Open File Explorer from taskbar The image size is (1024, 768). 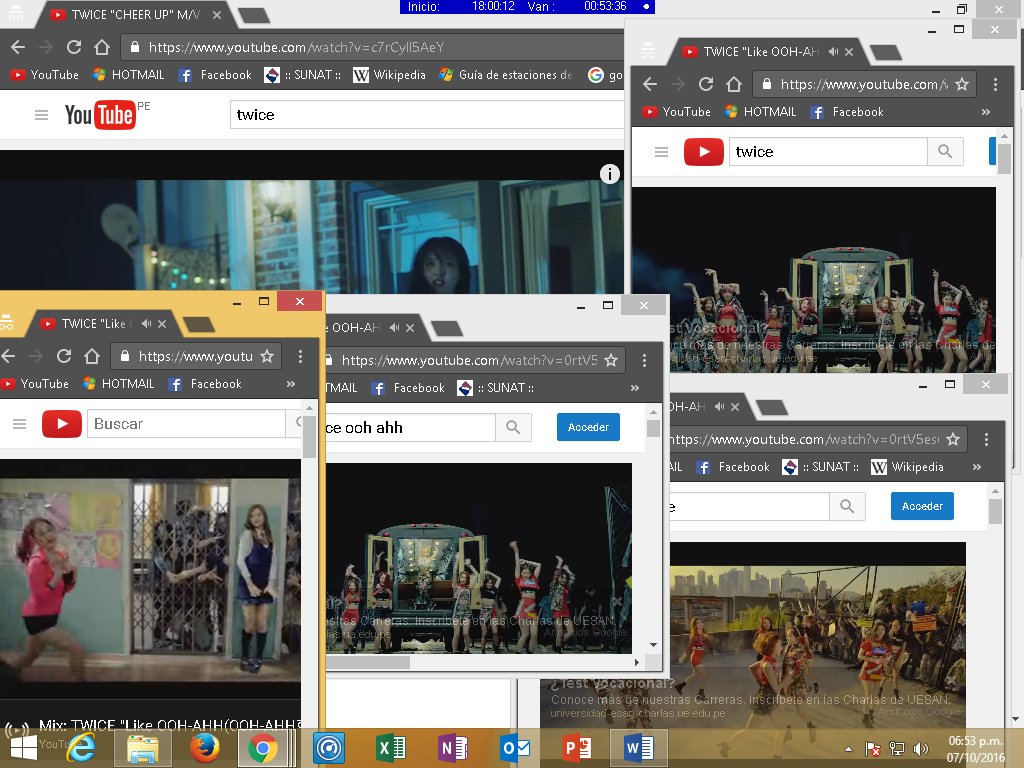(142, 748)
